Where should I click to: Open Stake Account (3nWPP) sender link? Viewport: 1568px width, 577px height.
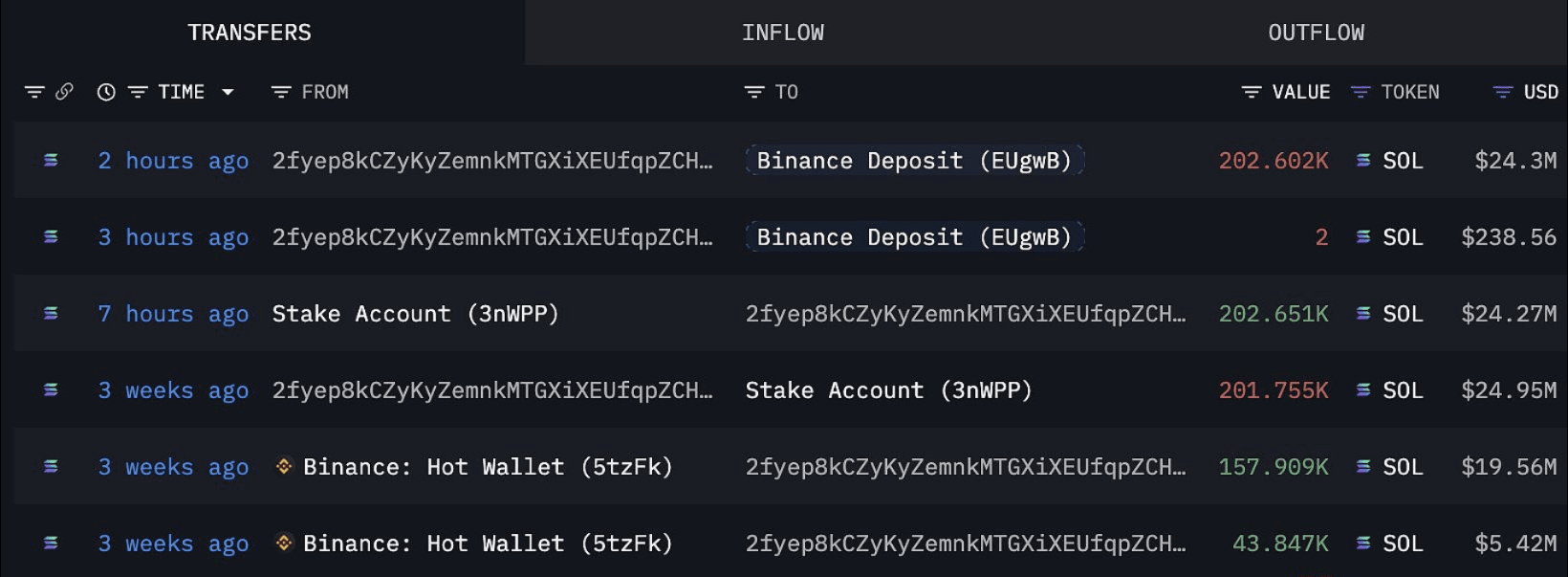coord(415,314)
